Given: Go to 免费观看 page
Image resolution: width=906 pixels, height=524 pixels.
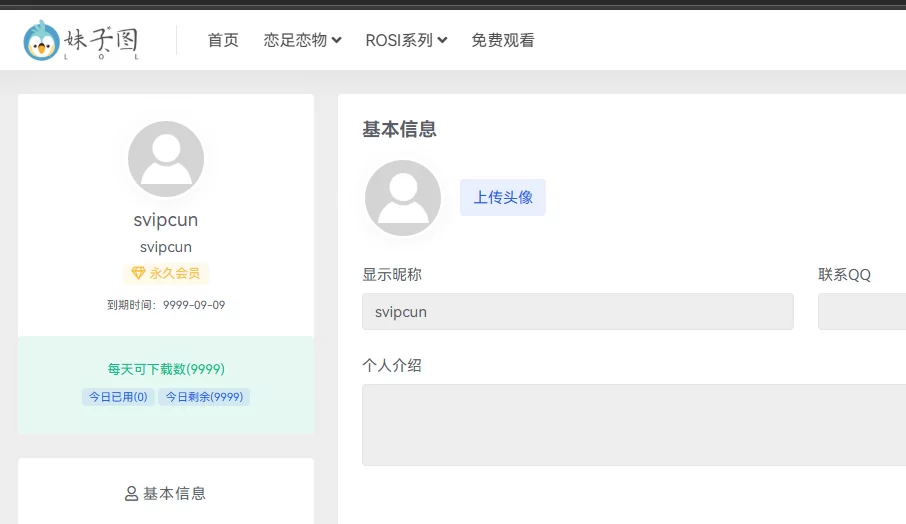Looking at the screenshot, I should [503, 40].
